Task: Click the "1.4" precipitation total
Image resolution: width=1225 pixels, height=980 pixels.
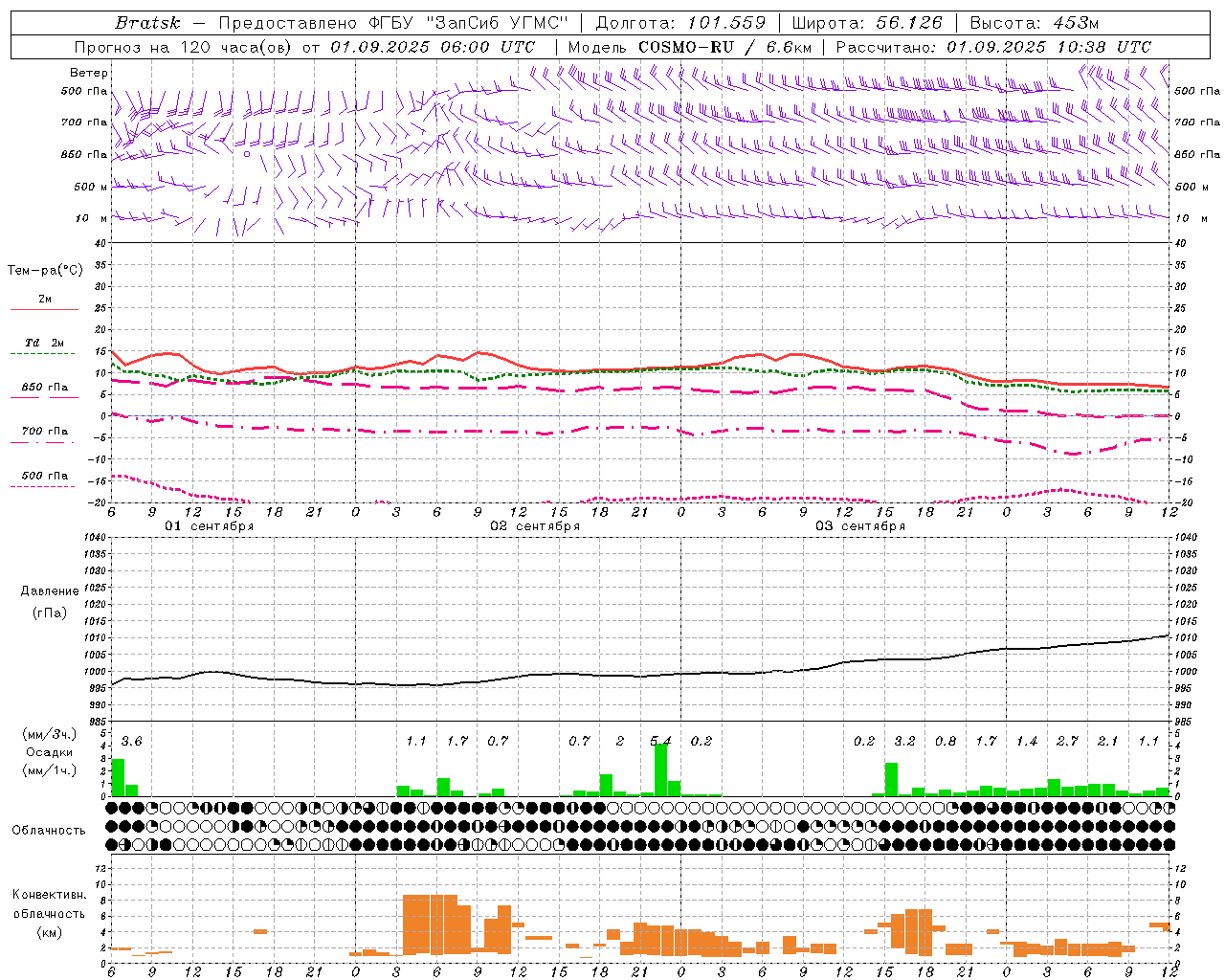Action: [x=1027, y=742]
